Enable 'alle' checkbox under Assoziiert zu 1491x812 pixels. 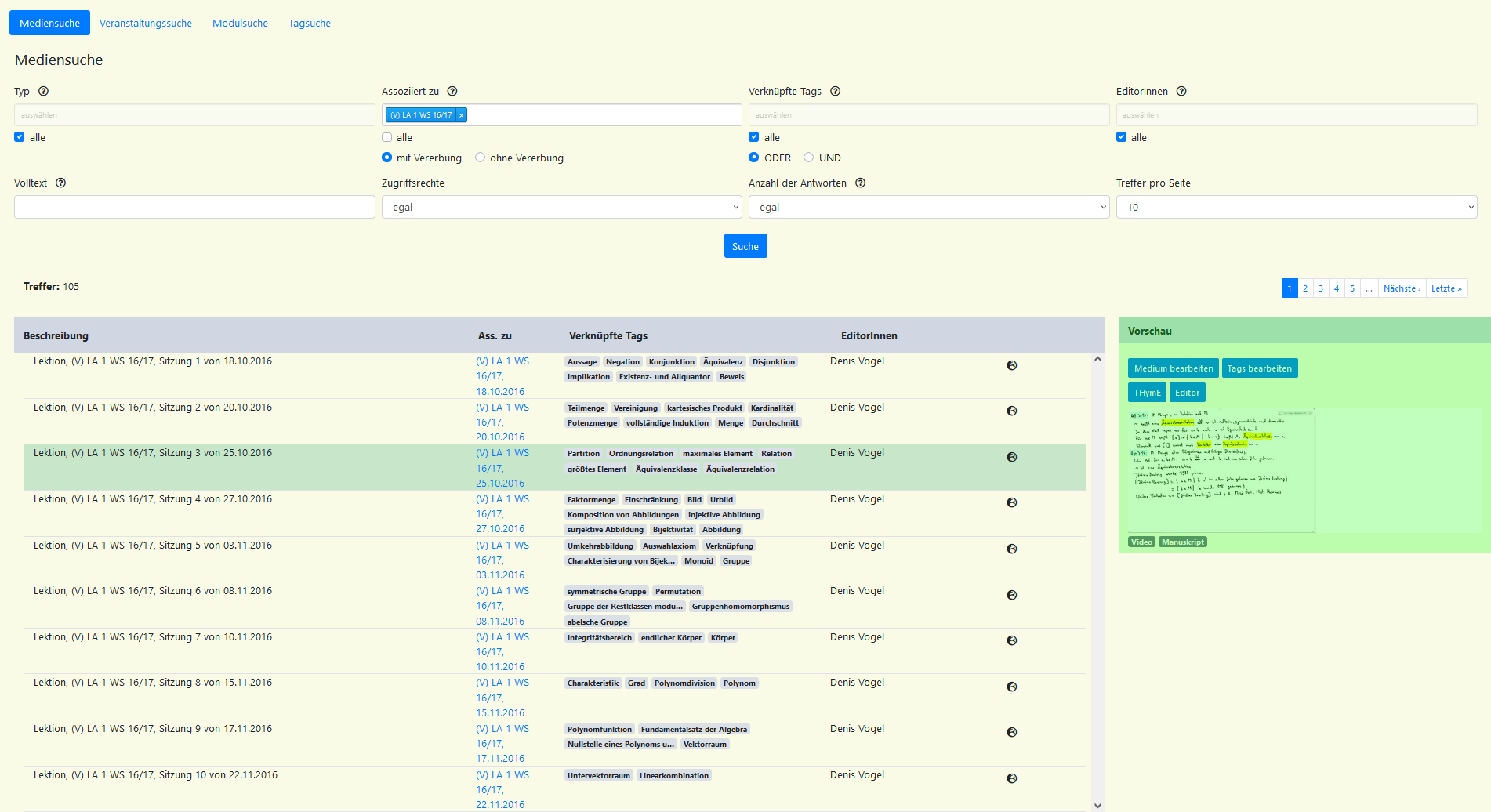pos(387,137)
